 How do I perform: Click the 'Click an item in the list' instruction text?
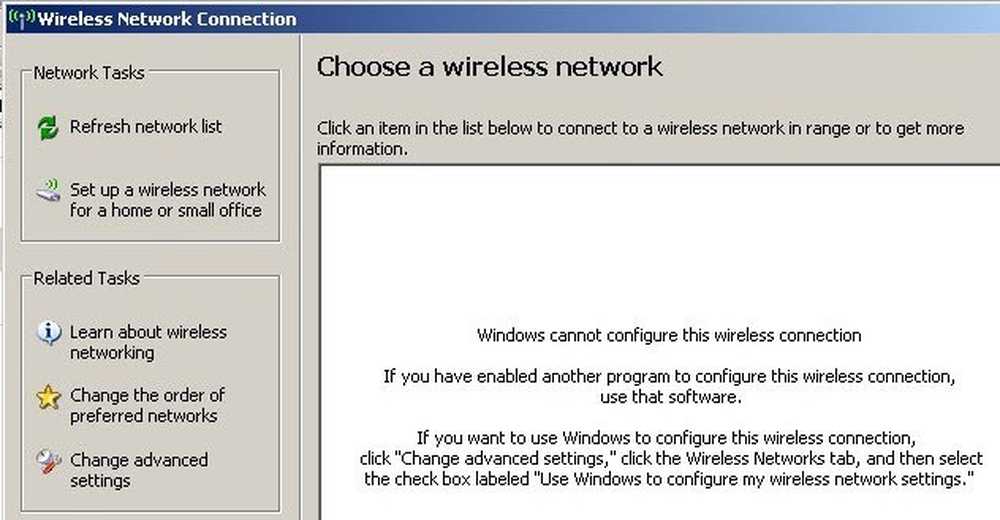640,138
